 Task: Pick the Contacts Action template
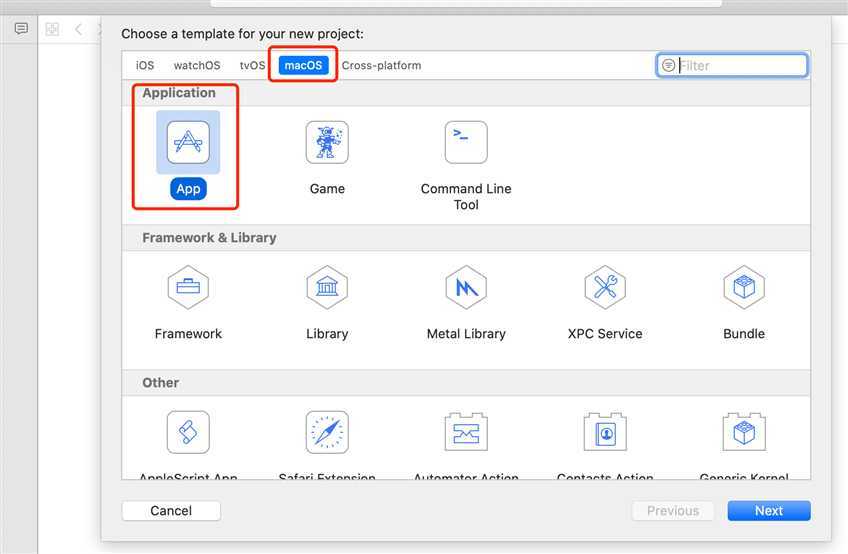605,432
